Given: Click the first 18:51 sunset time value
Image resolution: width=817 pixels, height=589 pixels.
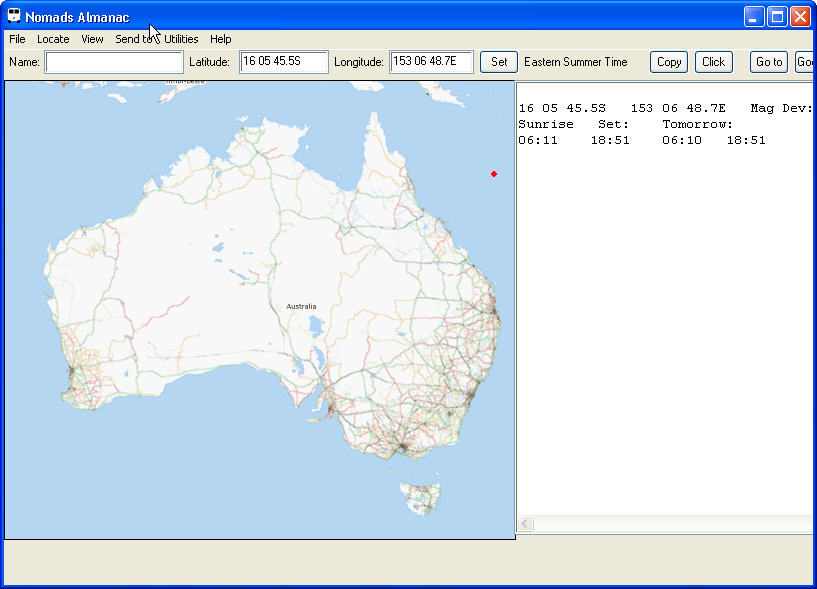Looking at the screenshot, I should 610,140.
